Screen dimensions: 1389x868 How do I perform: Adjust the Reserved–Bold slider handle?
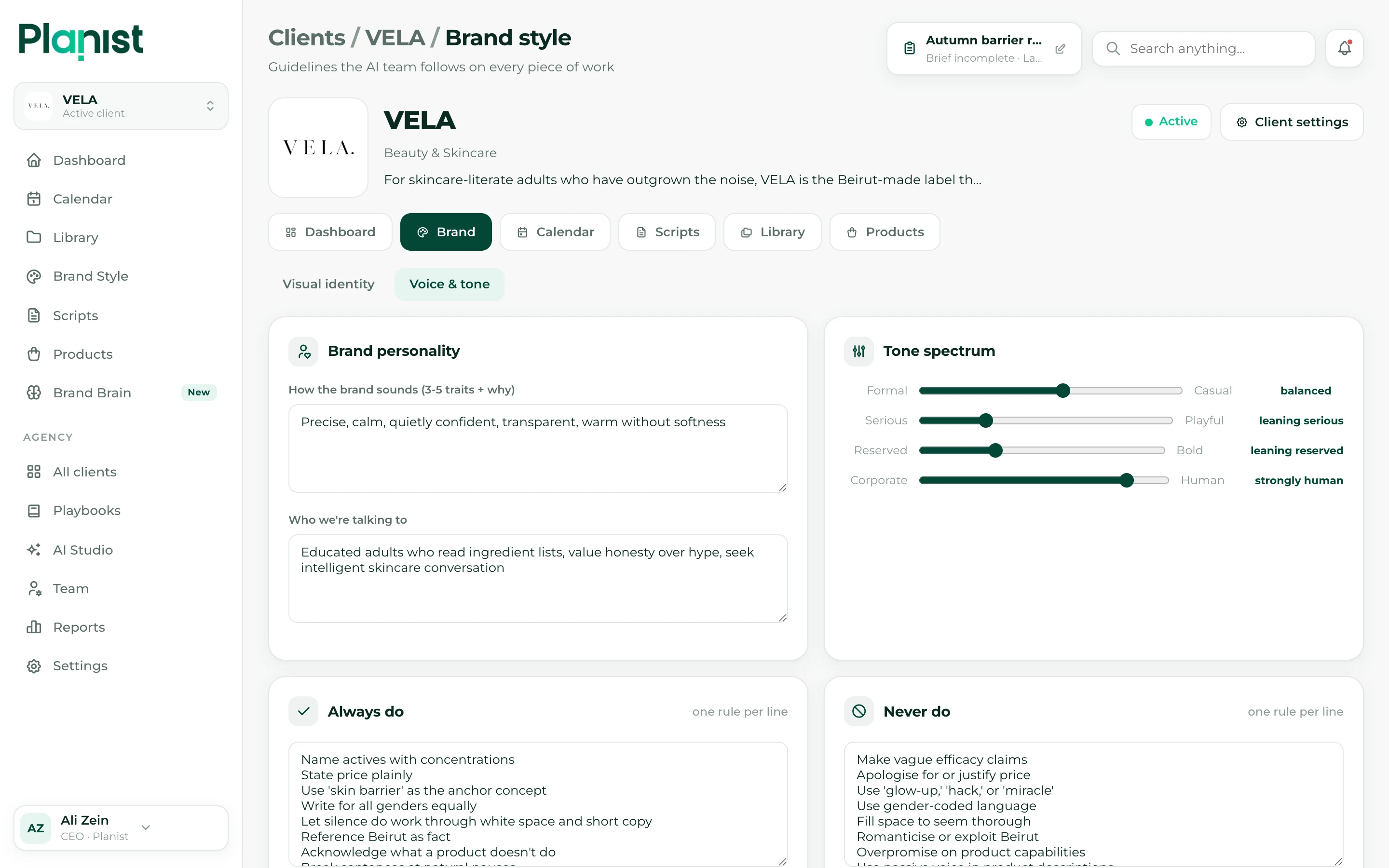click(x=995, y=450)
